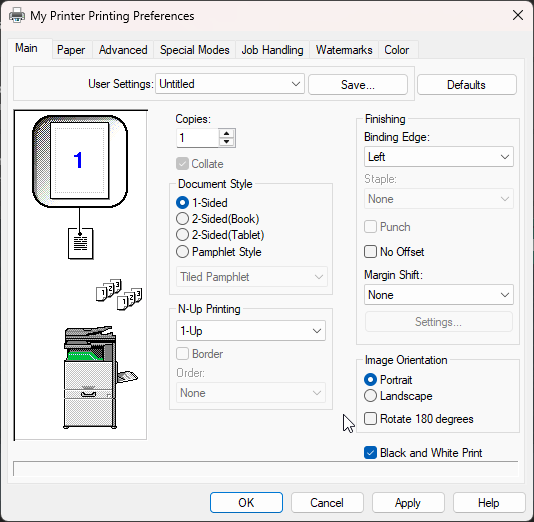This screenshot has height=522, width=534.
Task: Click the printer icon in title bar
Action: (x=17, y=16)
